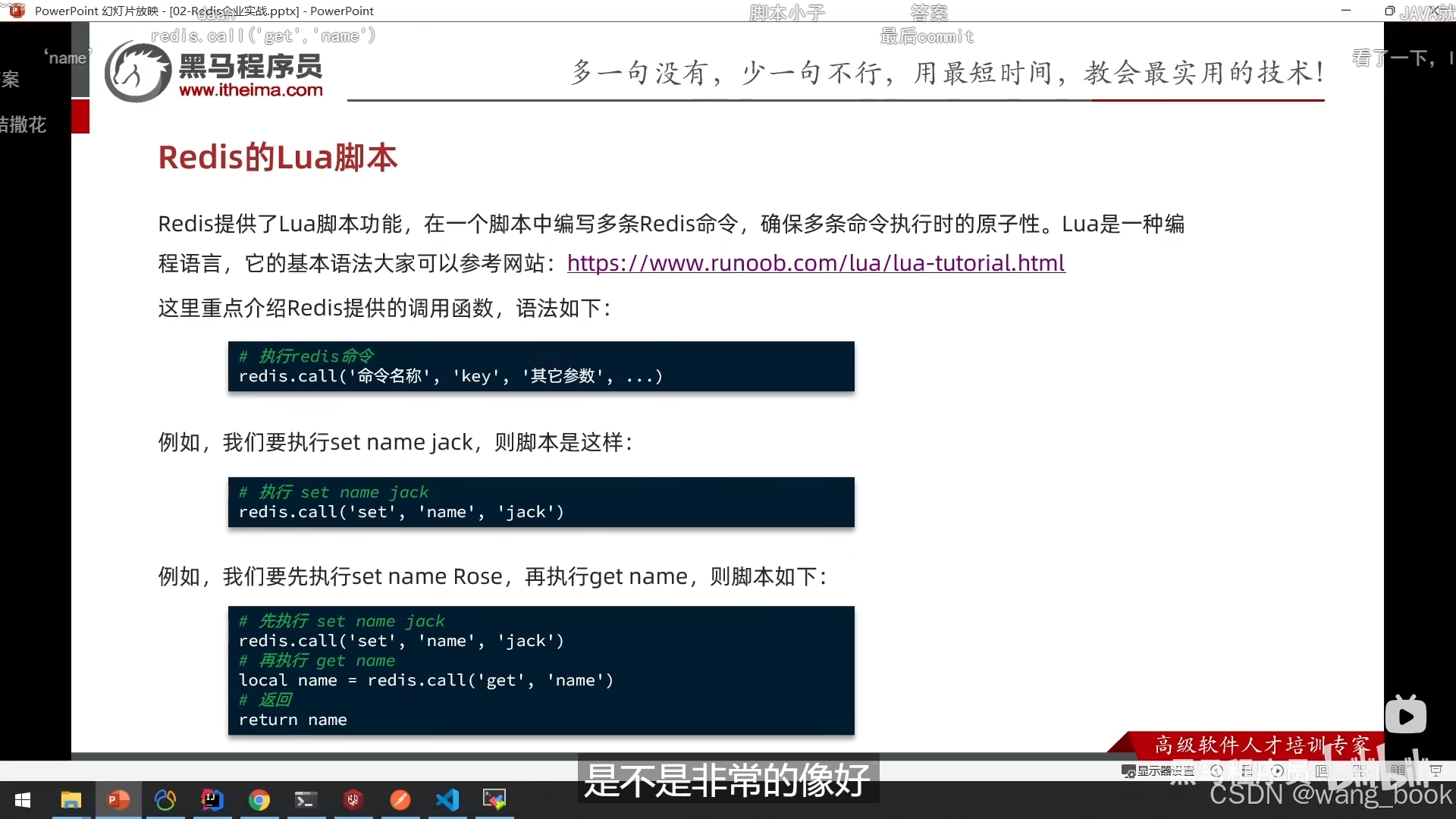Viewport: 1456px width, 819px height.
Task: Open Postman from taskbar
Action: 400,800
